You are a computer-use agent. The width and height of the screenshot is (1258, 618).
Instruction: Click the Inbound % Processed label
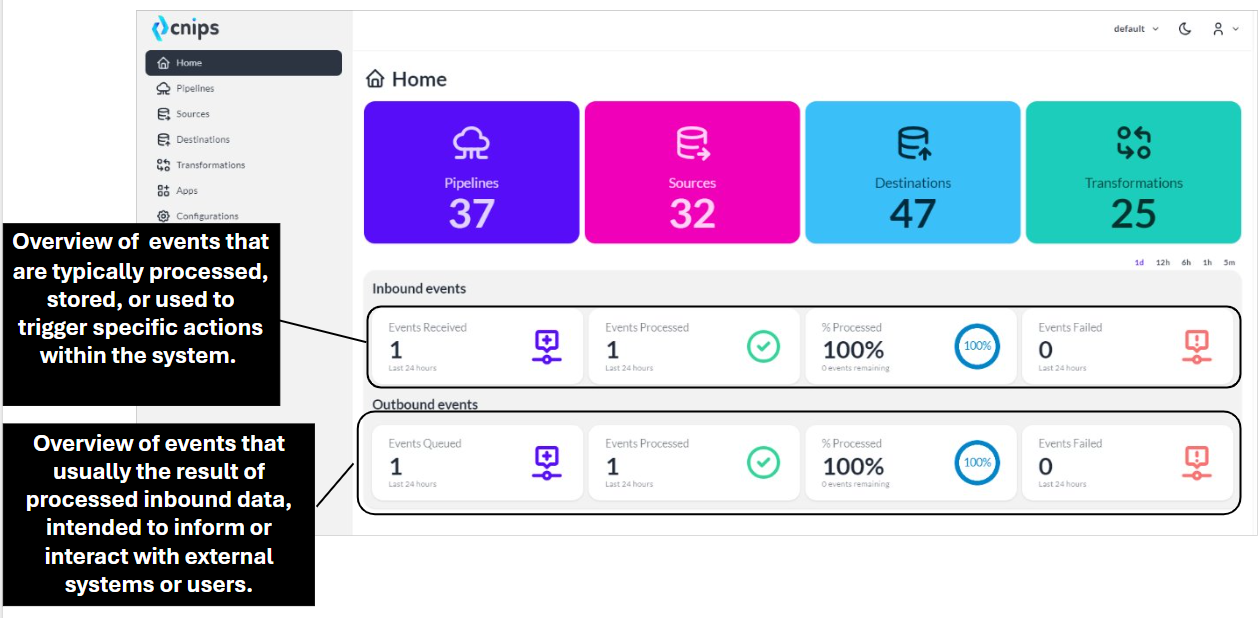pyautogui.click(x=852, y=328)
